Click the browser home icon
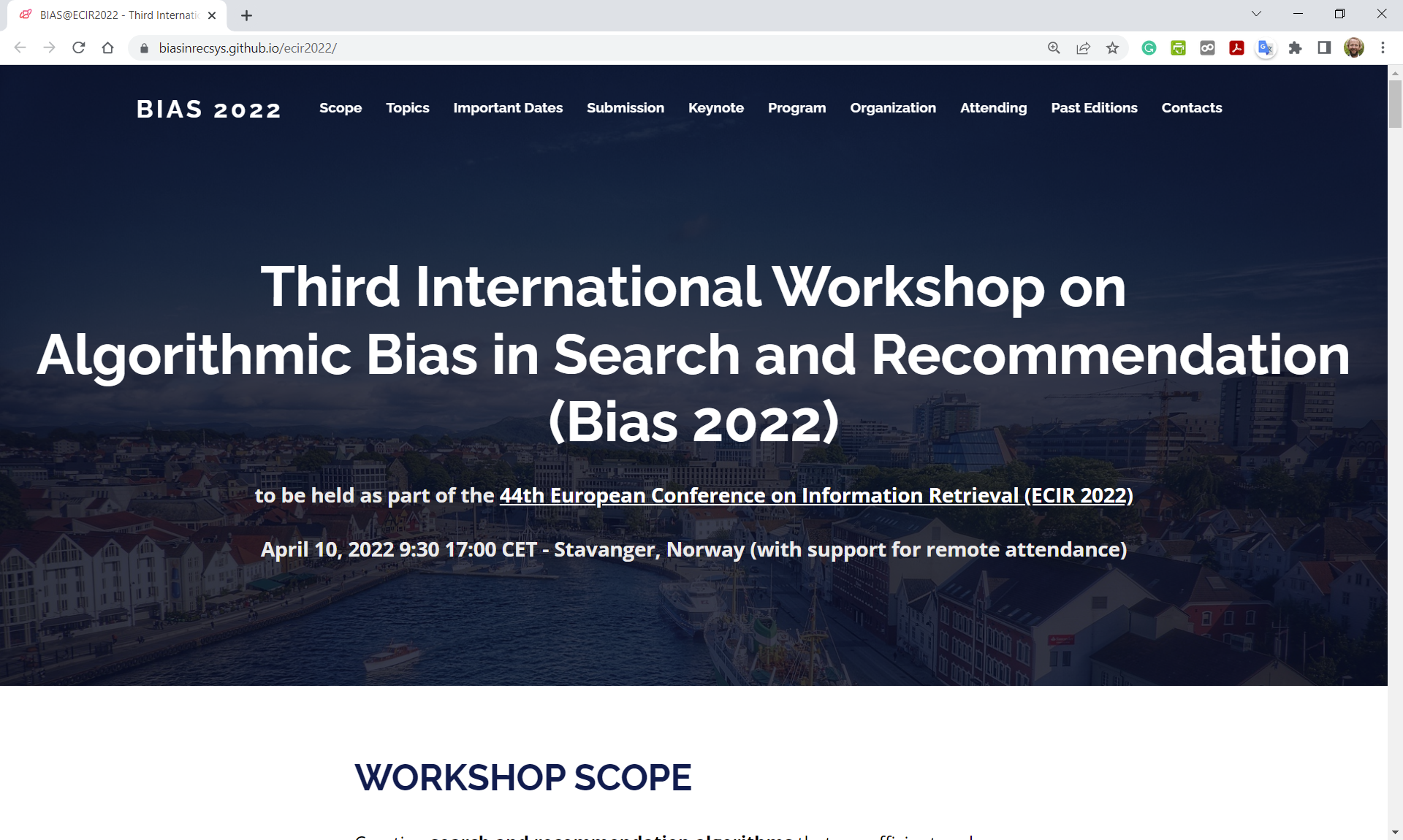This screenshot has width=1403, height=840. (x=108, y=47)
